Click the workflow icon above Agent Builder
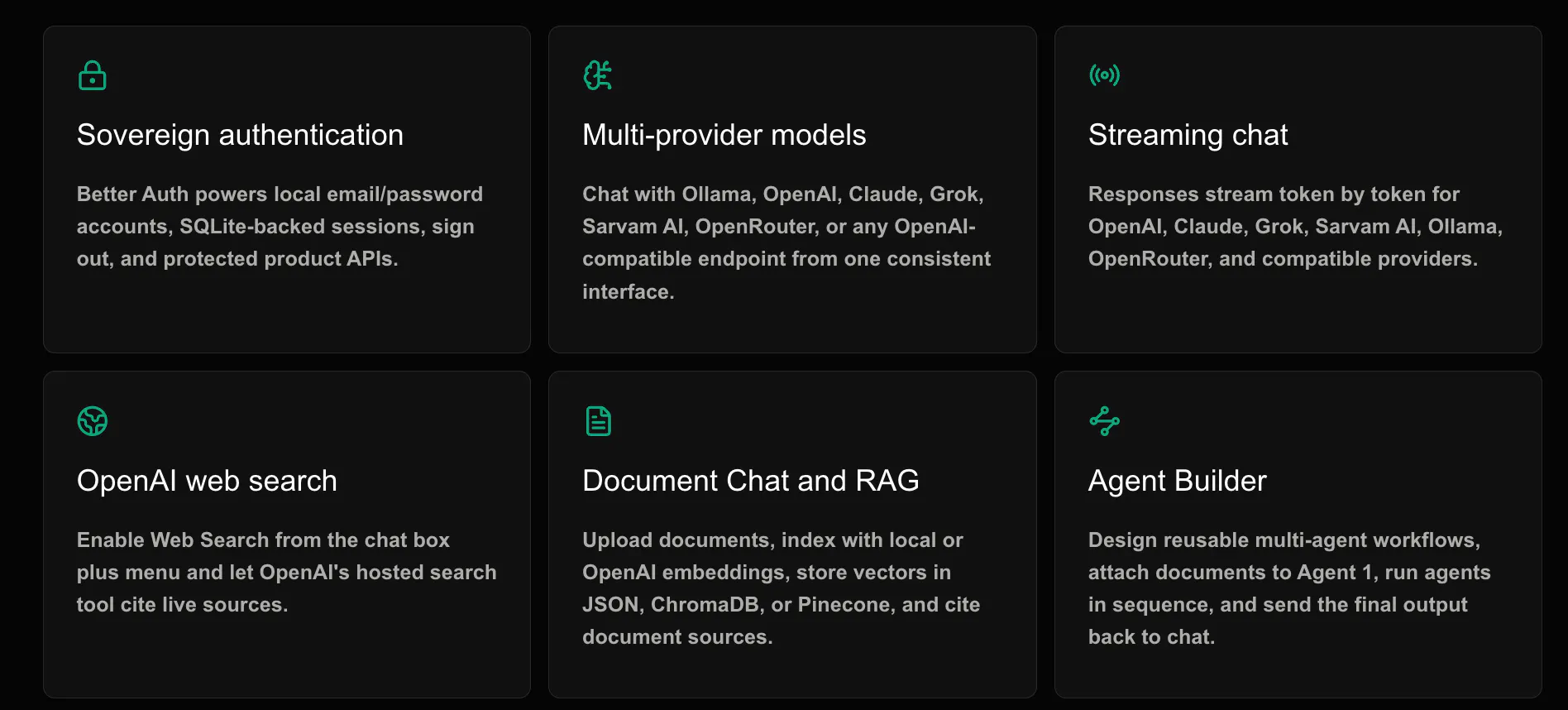 tap(1104, 421)
